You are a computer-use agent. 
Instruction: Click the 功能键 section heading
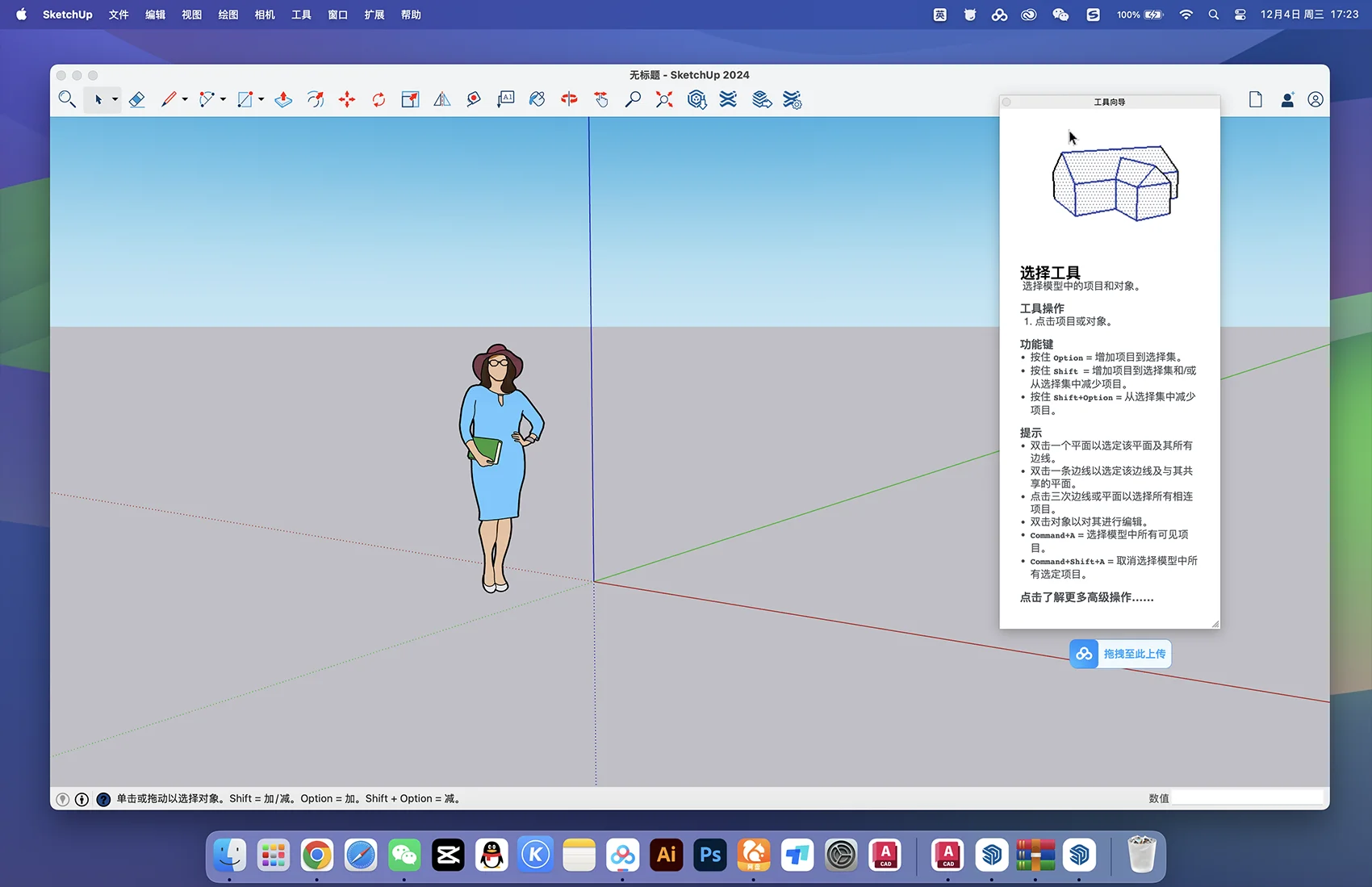pyautogui.click(x=1036, y=344)
